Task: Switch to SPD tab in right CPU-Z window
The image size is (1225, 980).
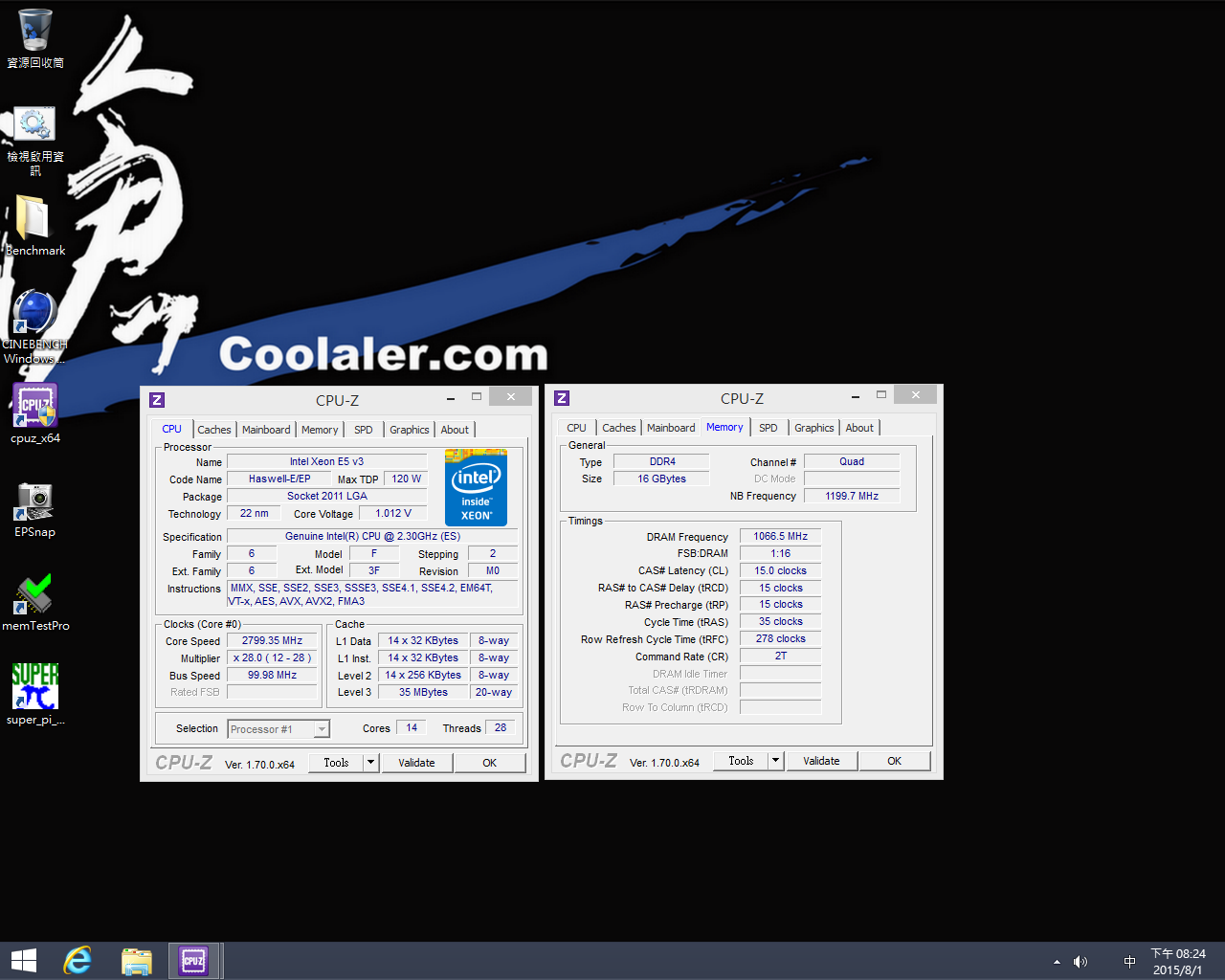Action: coord(768,428)
